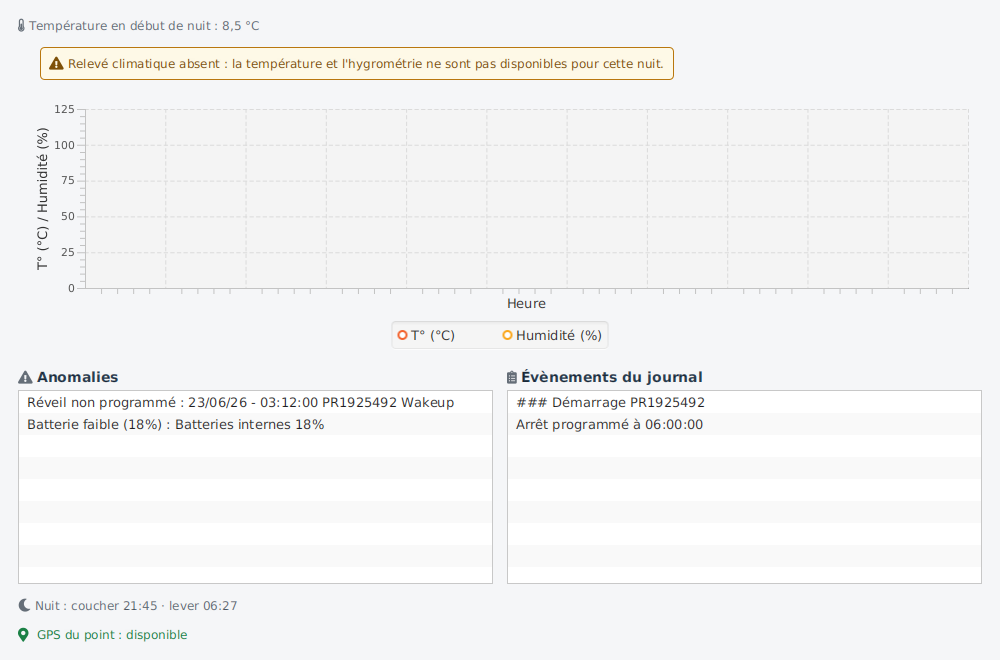Click the Anomalies warning triangle icon

(x=25, y=378)
